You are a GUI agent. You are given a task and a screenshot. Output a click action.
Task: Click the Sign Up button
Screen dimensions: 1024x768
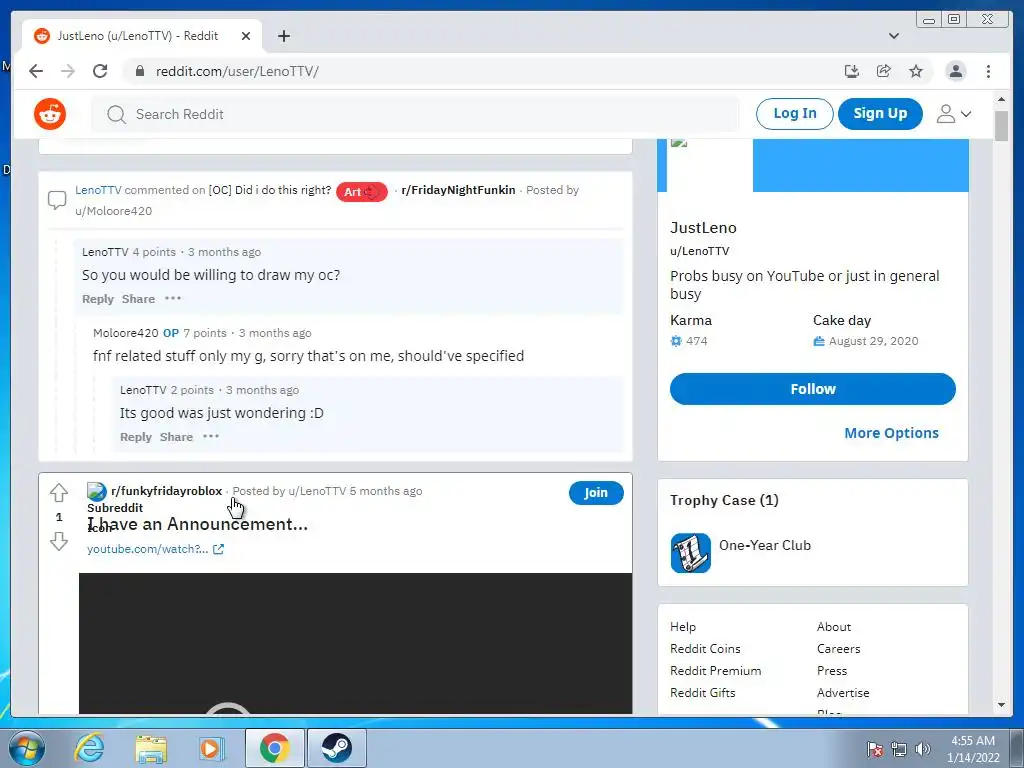(x=880, y=114)
